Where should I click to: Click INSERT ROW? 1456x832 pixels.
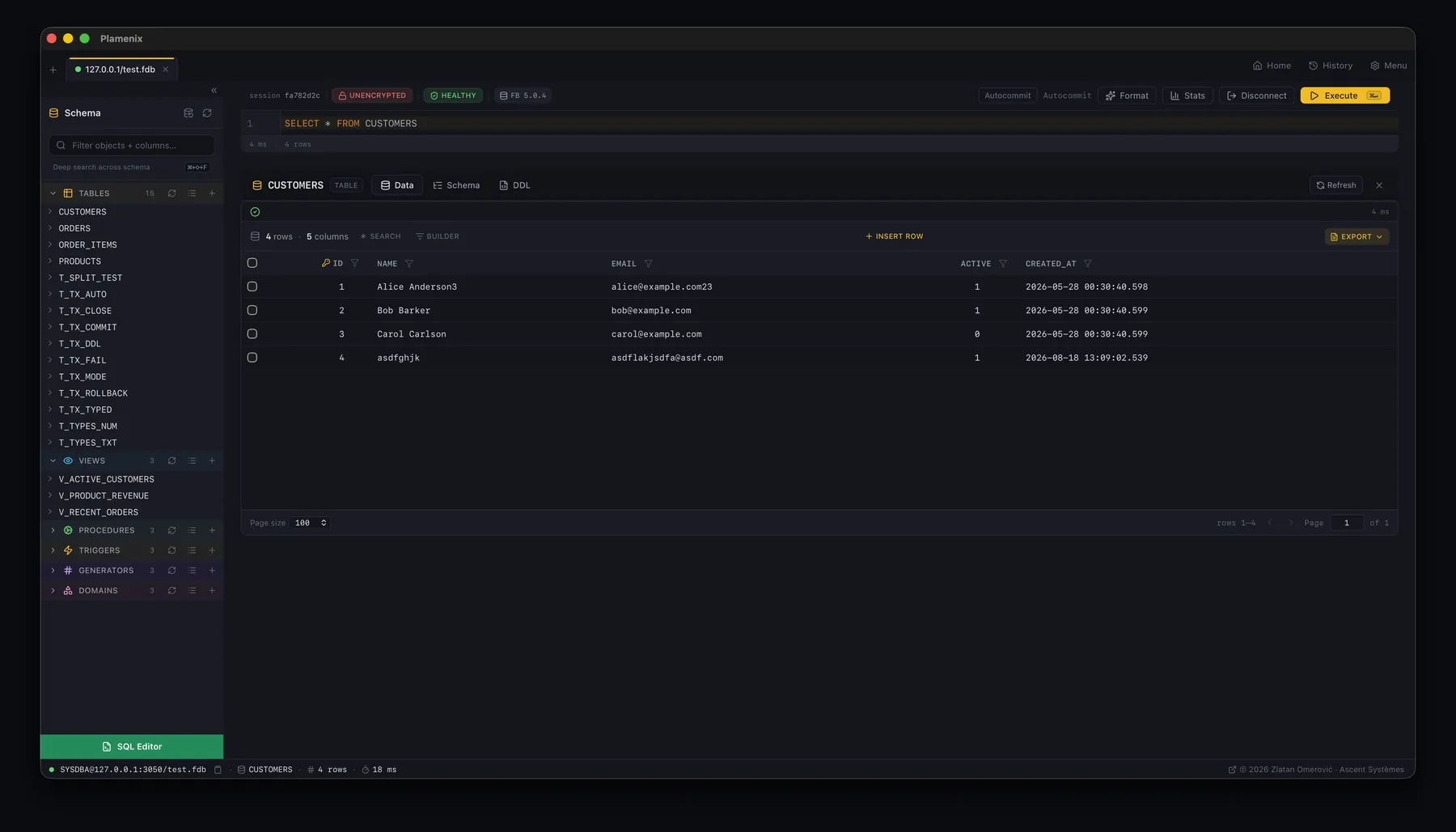(x=894, y=237)
